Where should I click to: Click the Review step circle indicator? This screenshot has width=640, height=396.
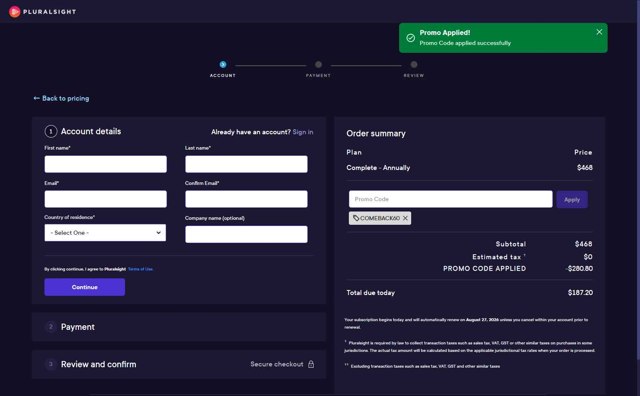click(x=414, y=65)
